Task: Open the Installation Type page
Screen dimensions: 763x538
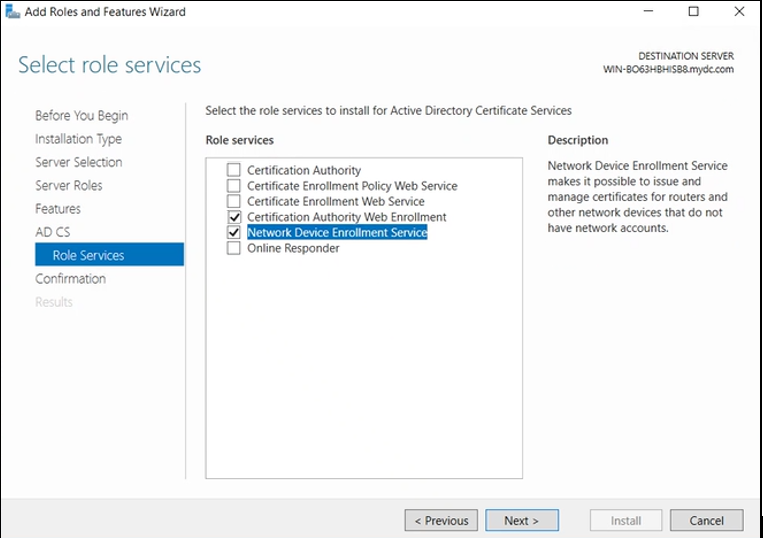Action: click(x=78, y=139)
